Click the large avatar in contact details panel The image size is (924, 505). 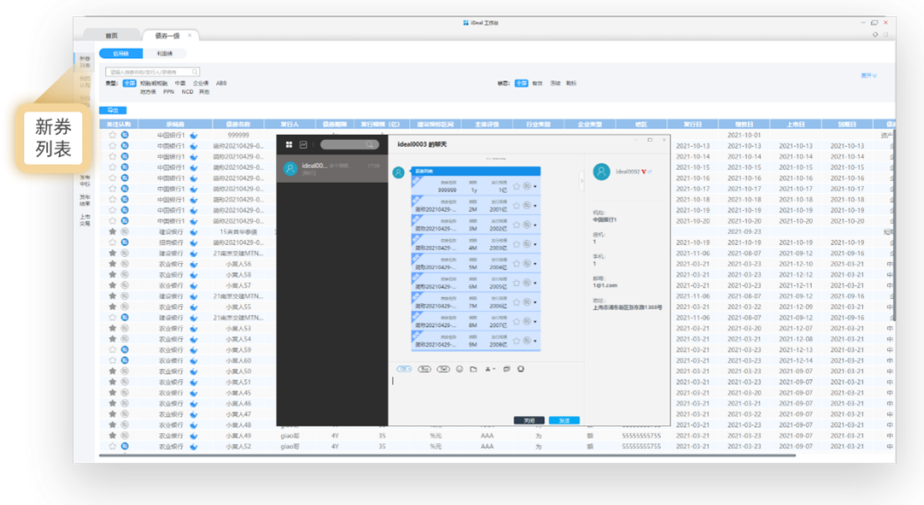click(601, 172)
